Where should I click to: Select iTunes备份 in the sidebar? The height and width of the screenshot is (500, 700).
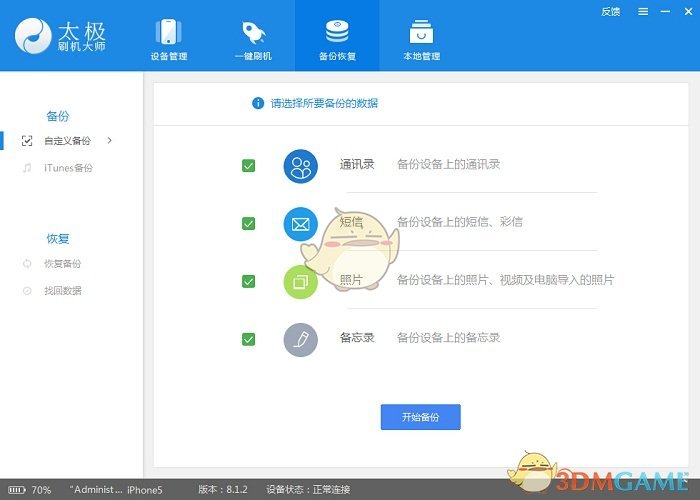(68, 168)
